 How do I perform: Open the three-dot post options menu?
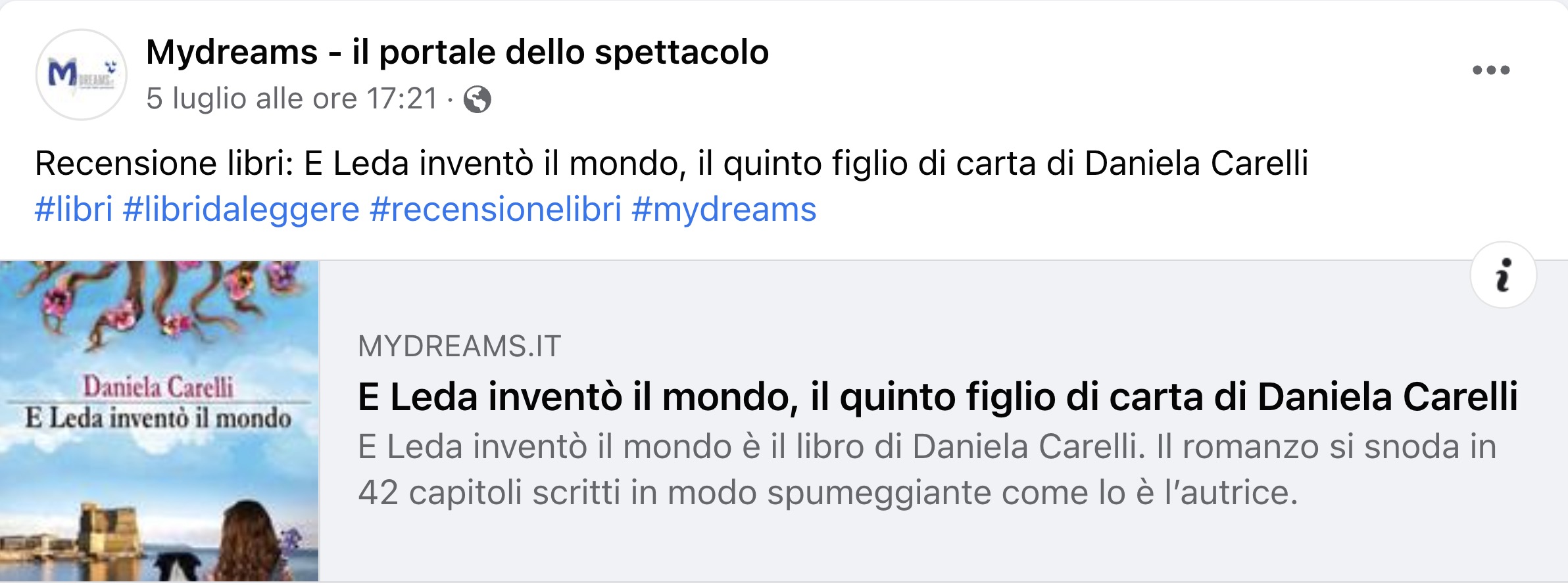point(1490,70)
